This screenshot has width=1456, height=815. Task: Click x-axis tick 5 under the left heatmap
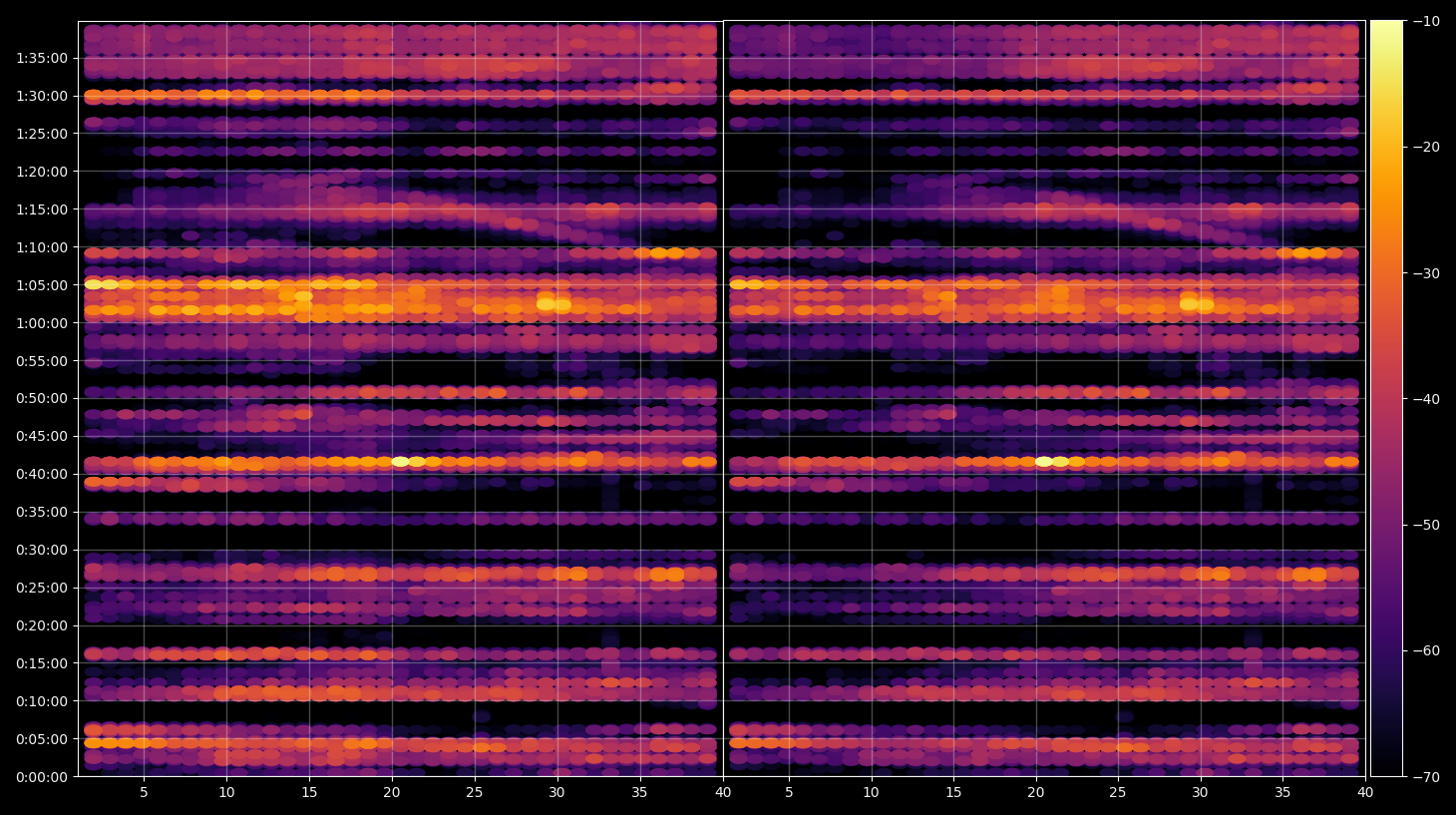click(x=144, y=793)
